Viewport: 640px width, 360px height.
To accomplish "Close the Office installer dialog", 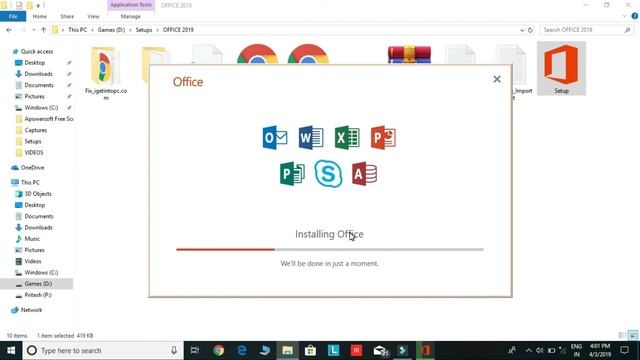I will pyautogui.click(x=497, y=79).
